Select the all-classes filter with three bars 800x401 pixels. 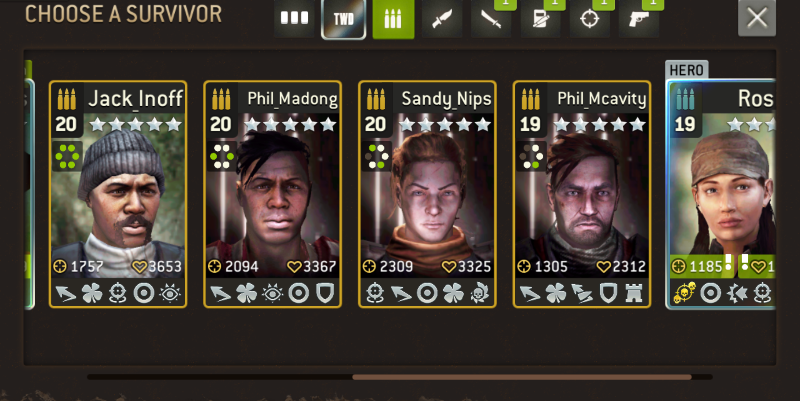[x=295, y=19]
